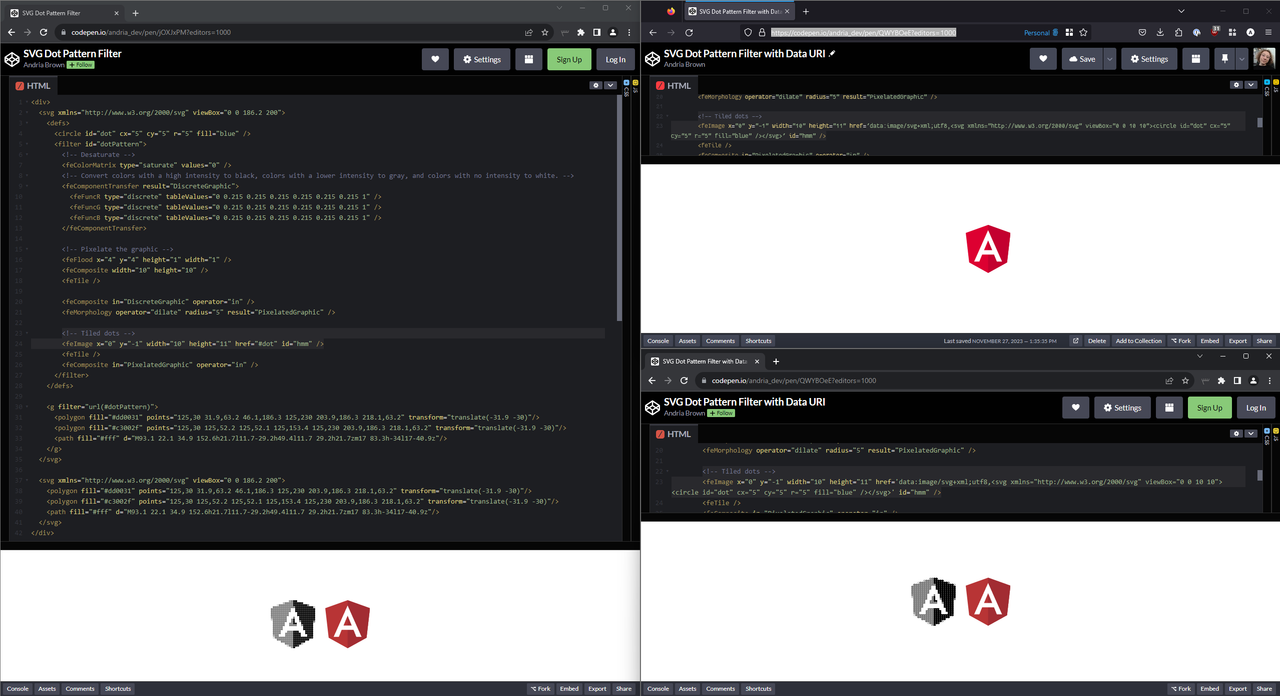Edit pen title with pencil icon
The width and height of the screenshot is (1280, 696).
tap(833, 53)
